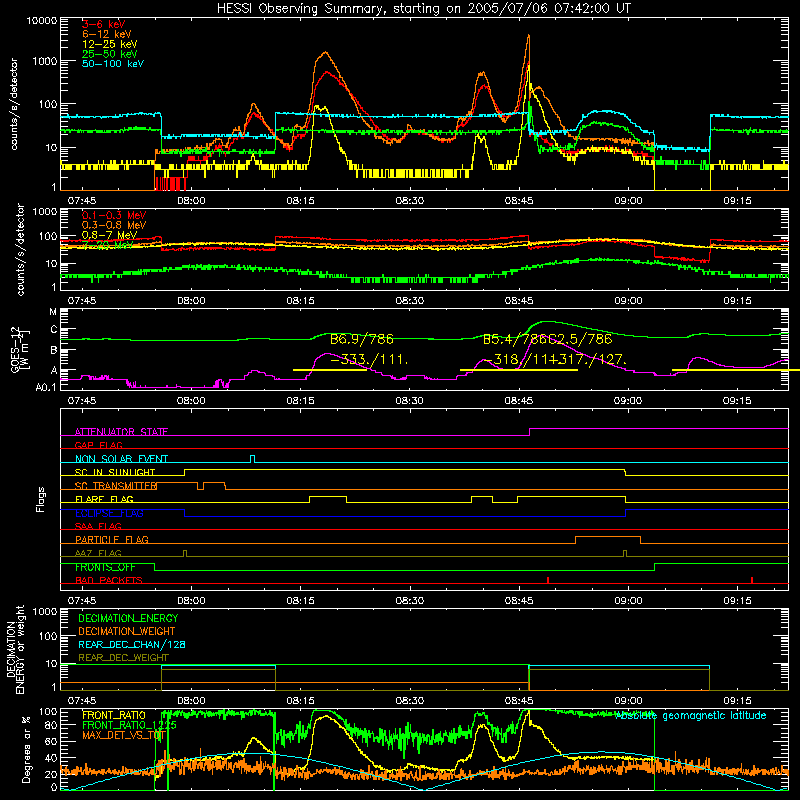Click the 0.1-0.3 MeV legend label
Image resolution: width=800 pixels, height=800 pixels.
coord(114,215)
